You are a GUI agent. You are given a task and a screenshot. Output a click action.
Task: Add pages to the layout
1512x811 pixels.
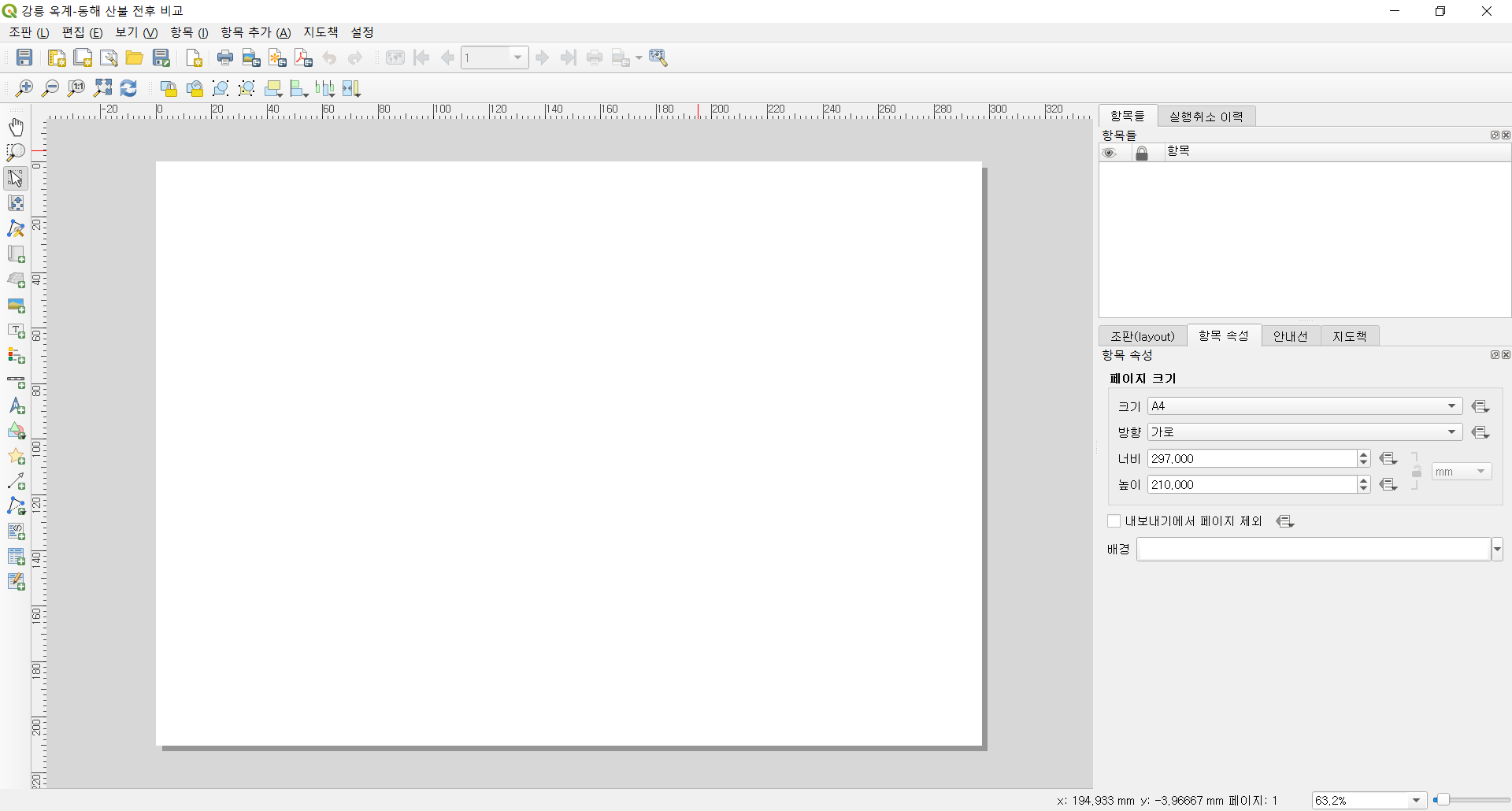click(x=194, y=57)
